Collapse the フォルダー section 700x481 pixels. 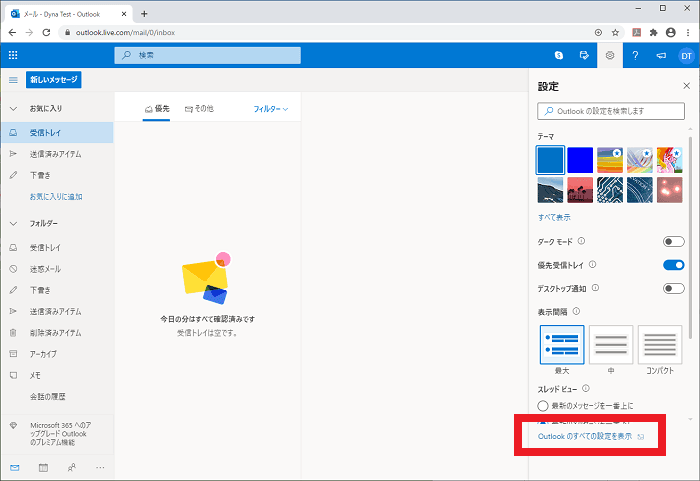click(13, 223)
